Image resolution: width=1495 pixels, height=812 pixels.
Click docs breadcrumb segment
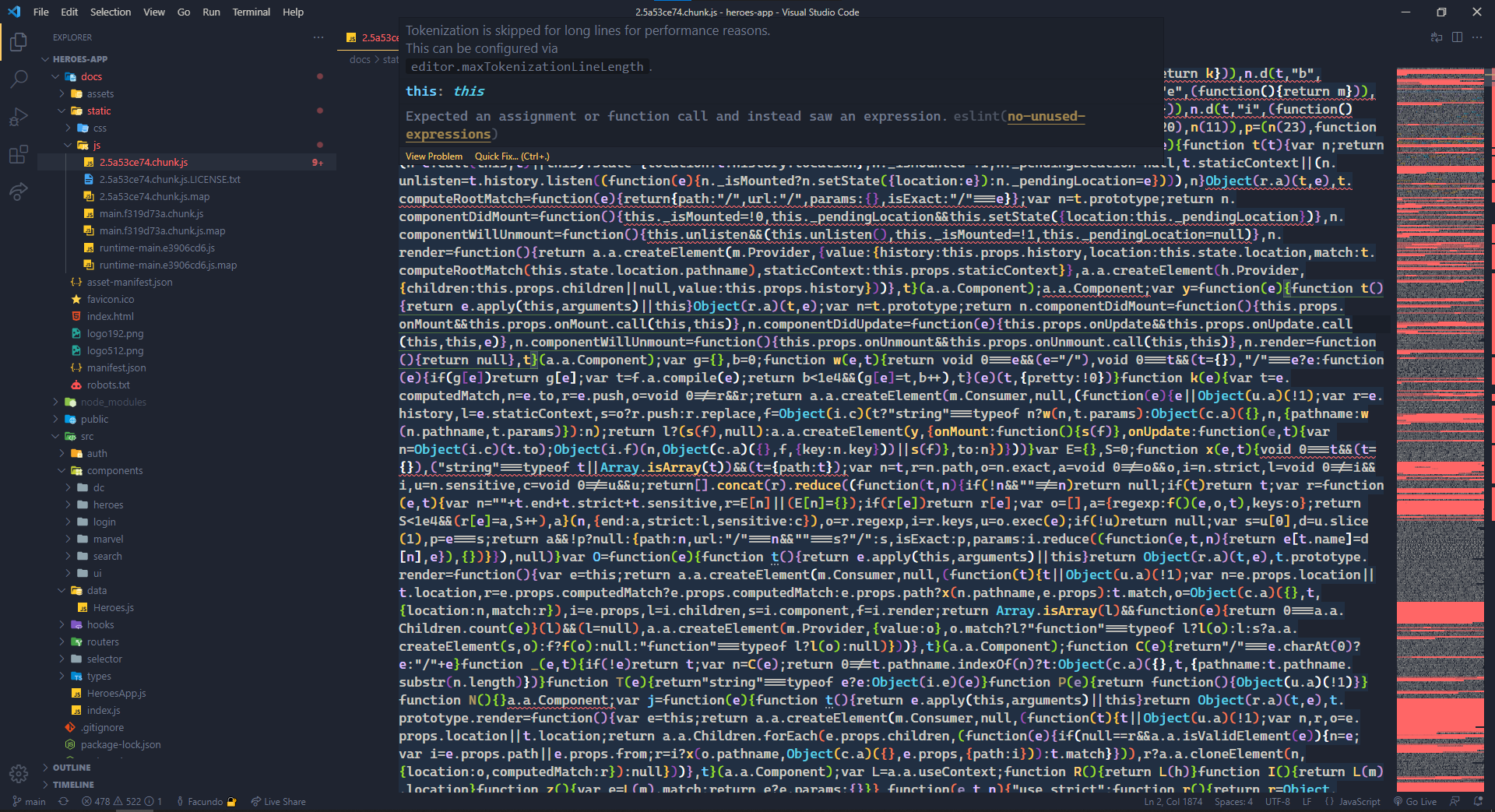point(360,59)
